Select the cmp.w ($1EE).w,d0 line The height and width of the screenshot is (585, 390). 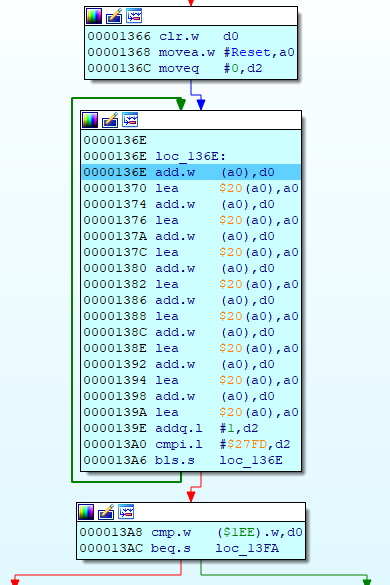(x=191, y=532)
